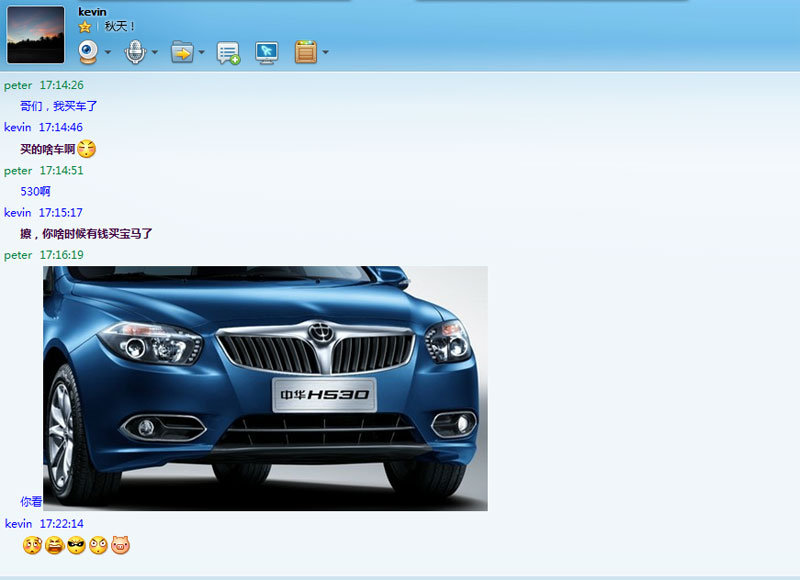Start a video call with webcam icon
The width and height of the screenshot is (800, 580).
click(x=88, y=52)
